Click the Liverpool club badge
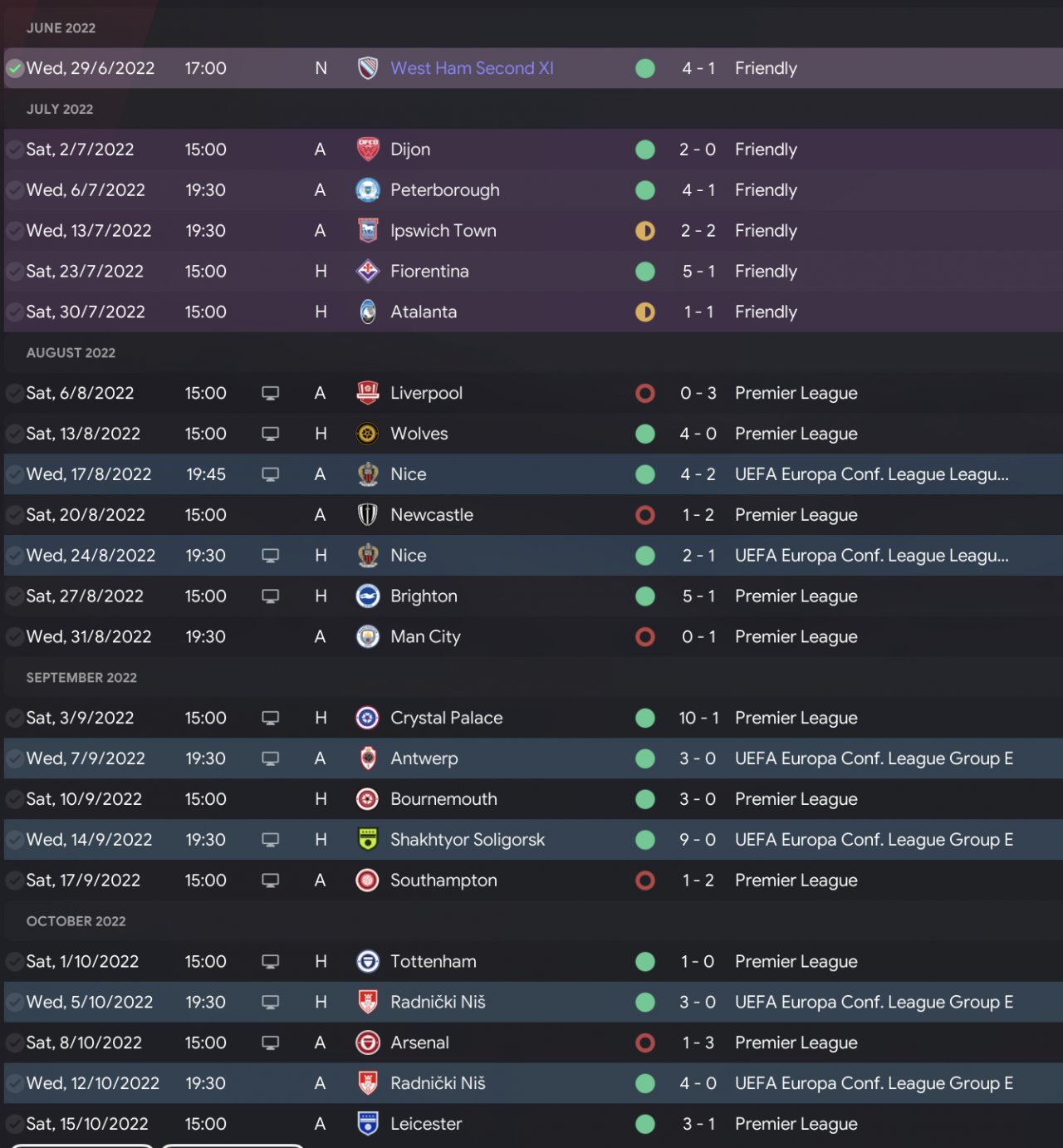The height and width of the screenshot is (1148, 1063). click(x=367, y=393)
